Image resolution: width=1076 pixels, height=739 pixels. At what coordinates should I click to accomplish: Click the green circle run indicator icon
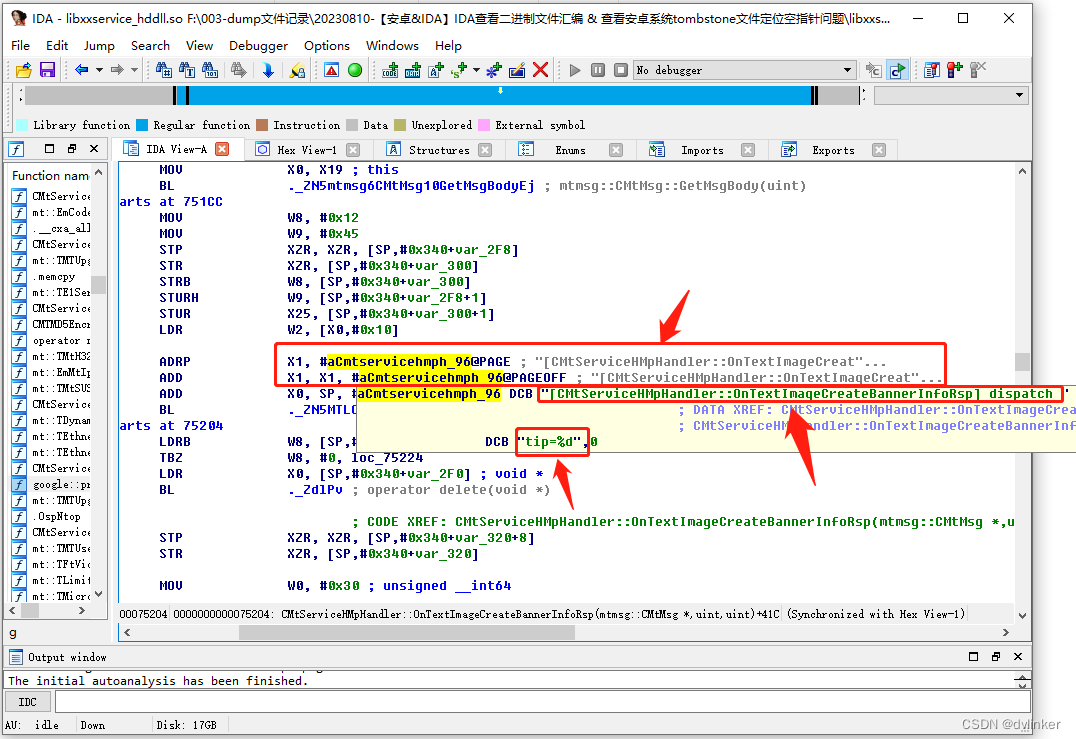[355, 70]
